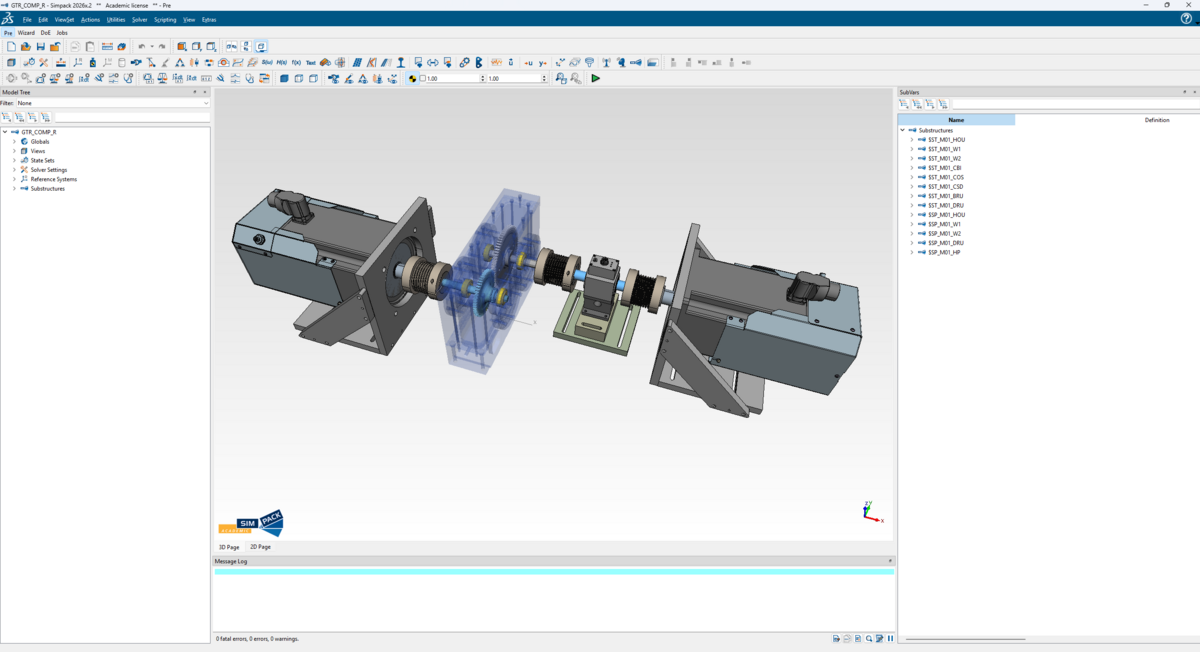
Task: Open the Solver menu
Action: [139, 20]
